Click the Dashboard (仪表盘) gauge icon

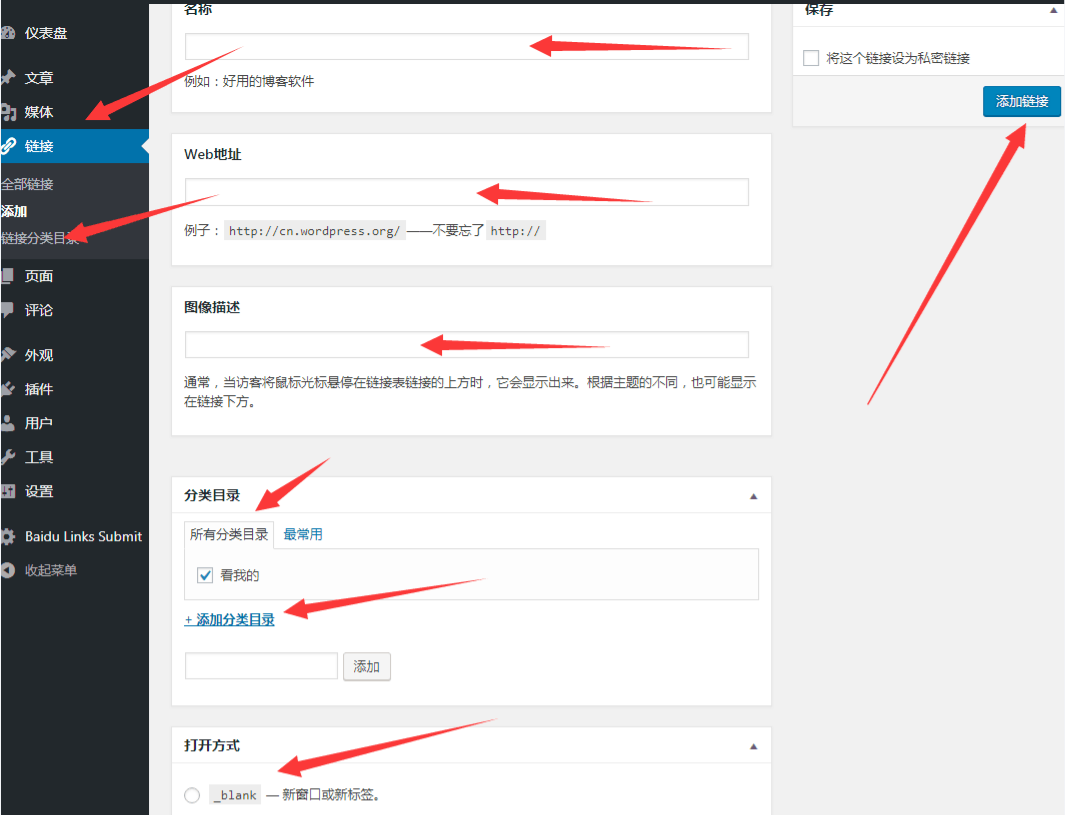point(8,33)
